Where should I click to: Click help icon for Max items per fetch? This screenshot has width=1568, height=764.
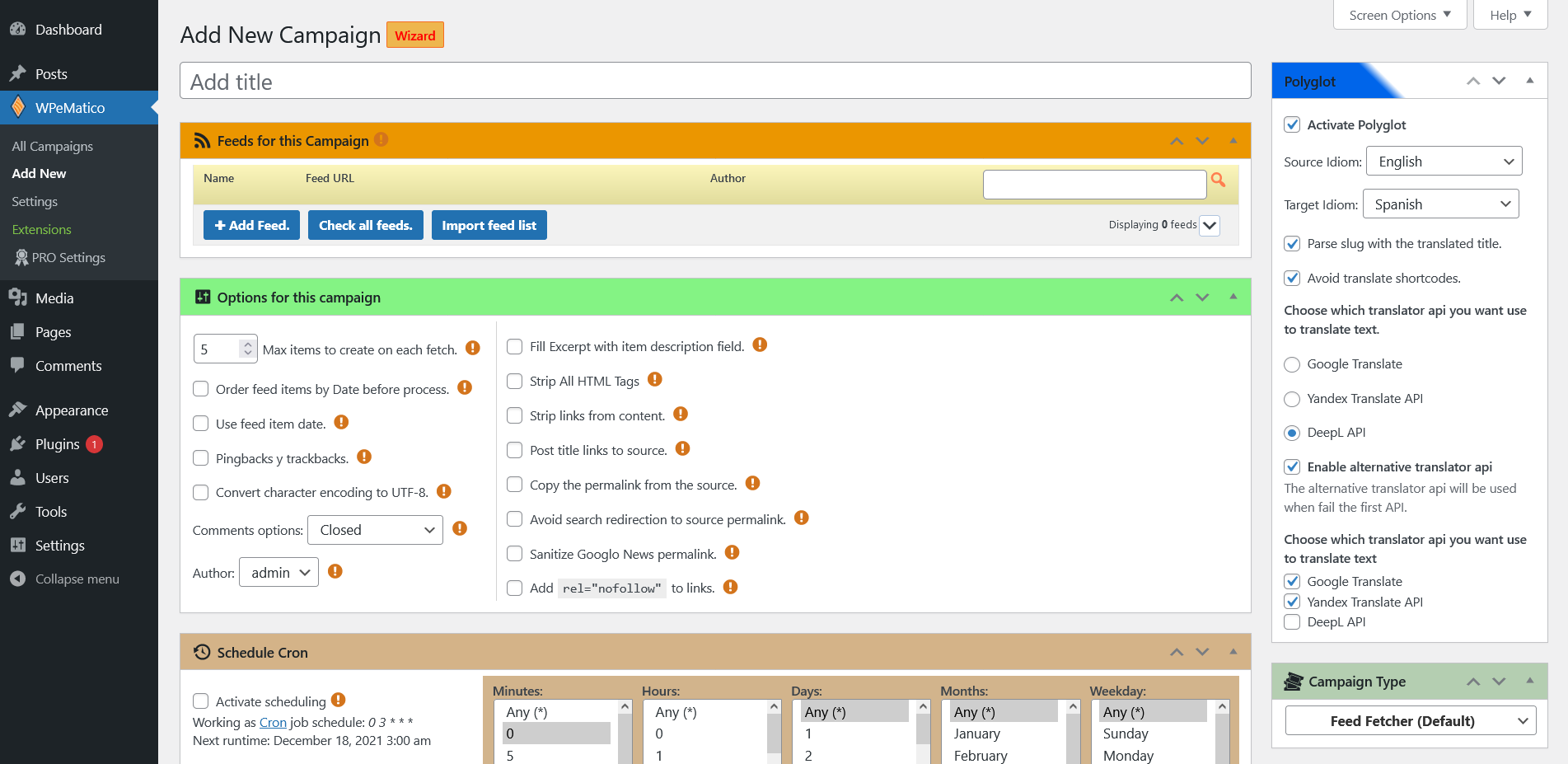coord(473,348)
